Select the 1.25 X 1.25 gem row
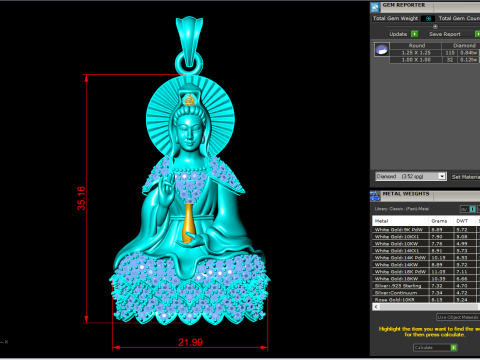This screenshot has width=480, height=360. [x=434, y=53]
